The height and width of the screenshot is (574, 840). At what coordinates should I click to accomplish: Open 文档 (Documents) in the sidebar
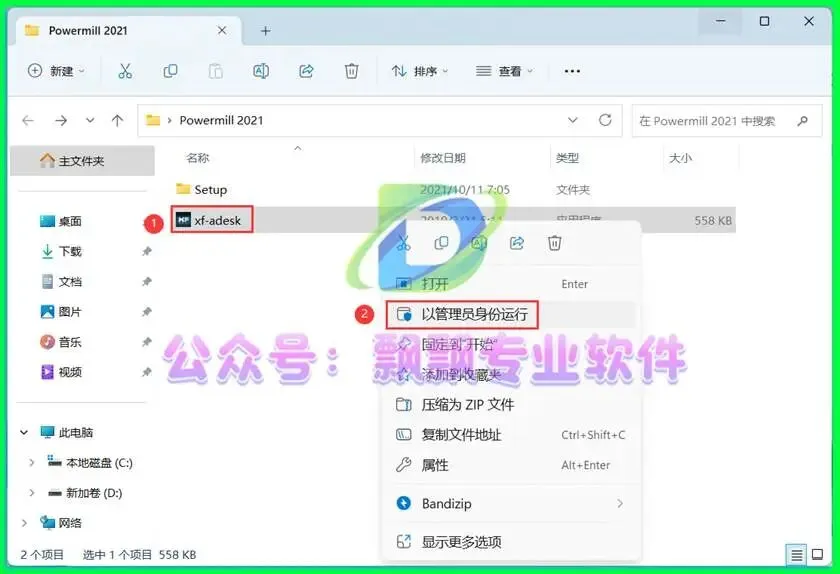[61, 281]
